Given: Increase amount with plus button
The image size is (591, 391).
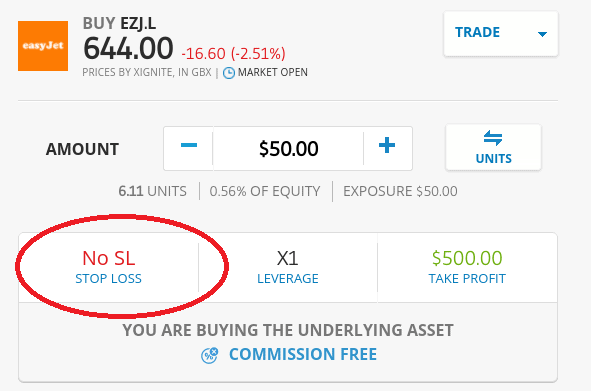Looking at the screenshot, I should pos(387,149).
